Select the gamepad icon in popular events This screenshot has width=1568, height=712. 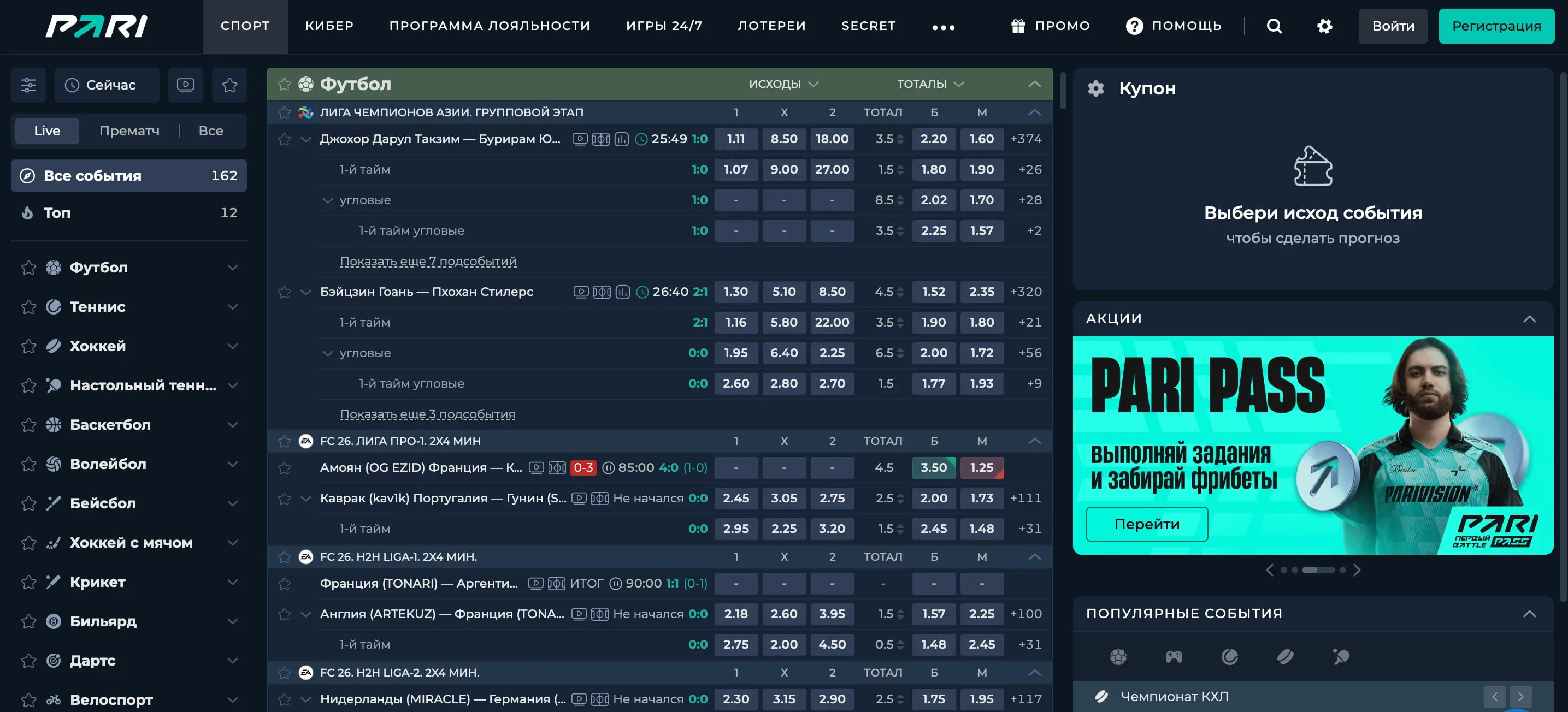[1174, 657]
